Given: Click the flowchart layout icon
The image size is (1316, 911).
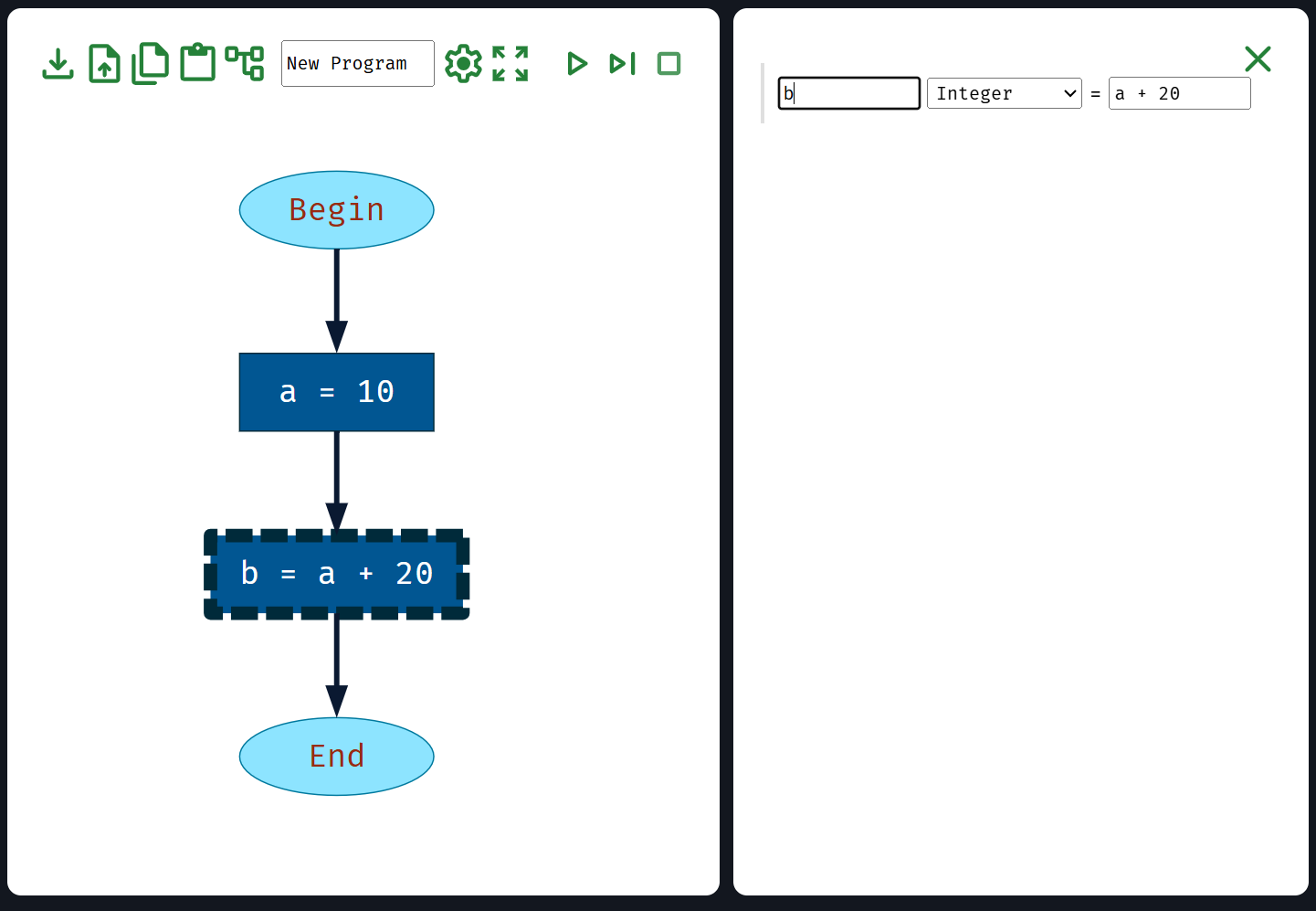Looking at the screenshot, I should click(x=245, y=64).
